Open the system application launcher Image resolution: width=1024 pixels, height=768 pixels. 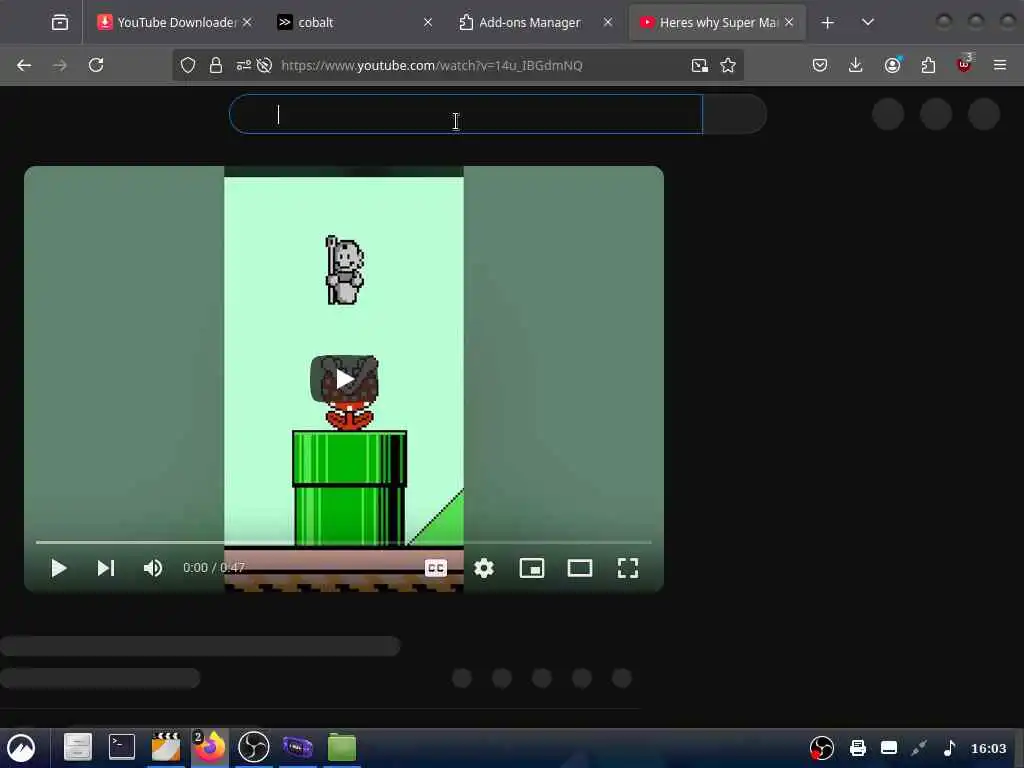[x=21, y=748]
